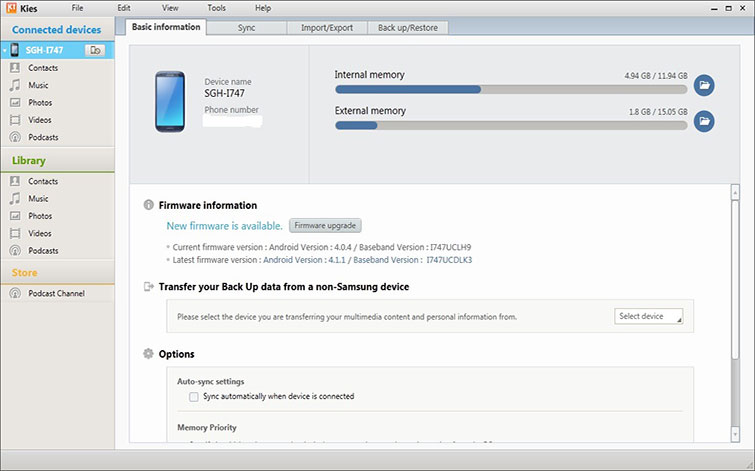The height and width of the screenshot is (471, 755).
Task: Click the External memory usage bar
Action: 511,125
